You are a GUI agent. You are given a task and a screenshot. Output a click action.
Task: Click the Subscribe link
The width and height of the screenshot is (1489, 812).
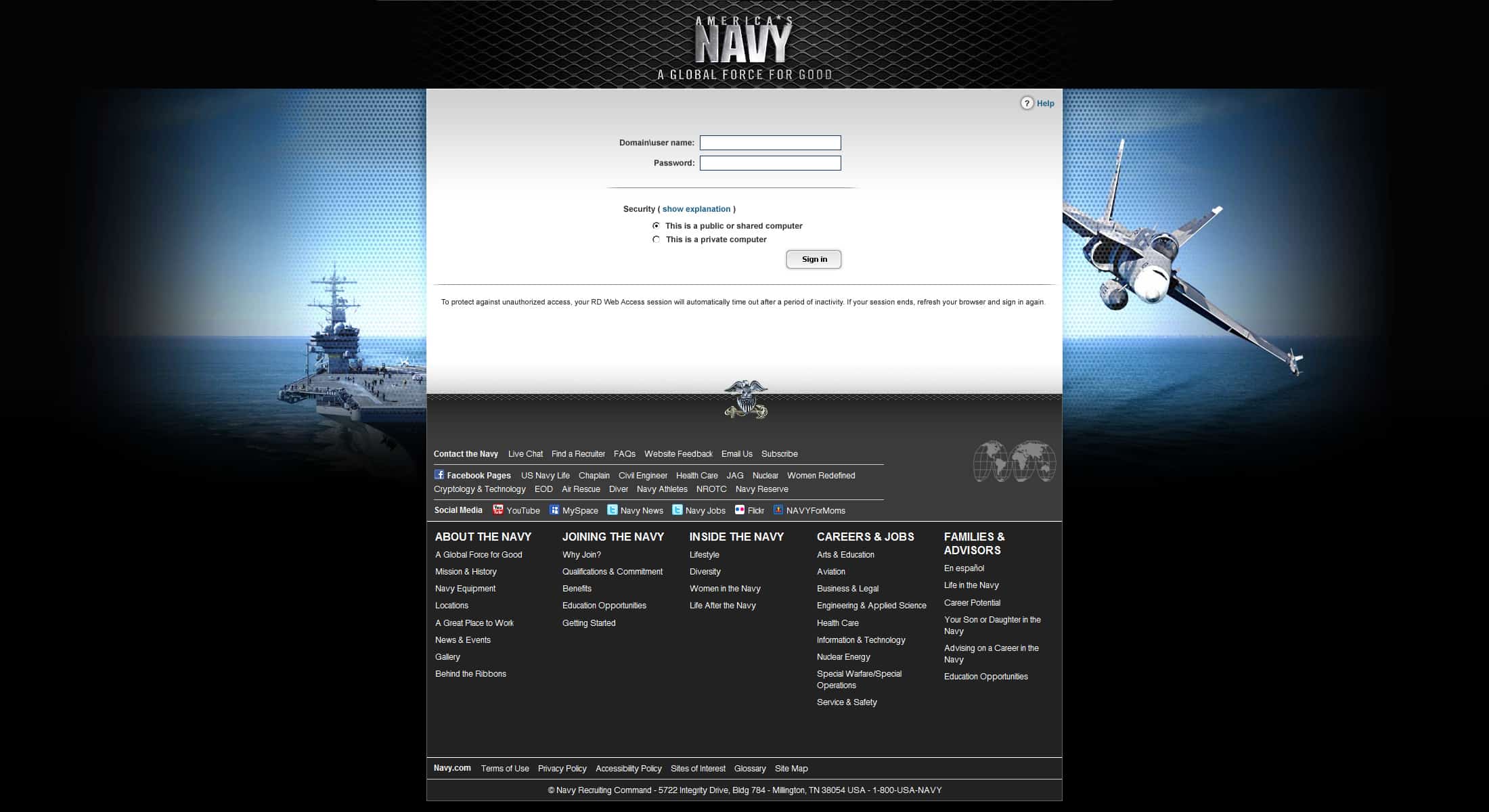pos(780,454)
